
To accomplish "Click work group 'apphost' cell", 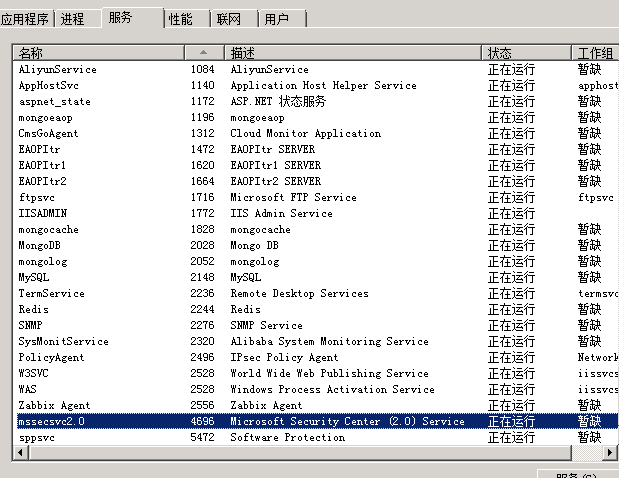I will point(598,86).
